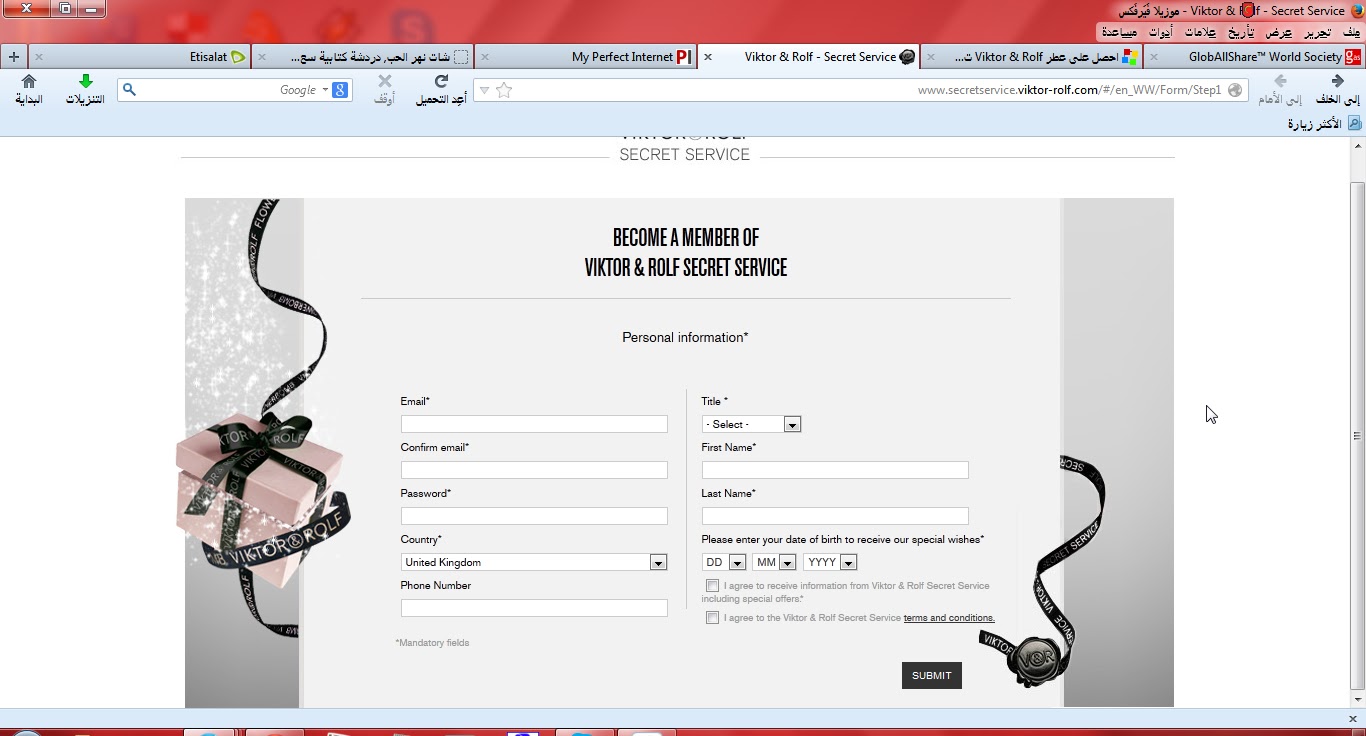Click the URL address bar
Screen dimensions: 1366x736
click(x=860, y=90)
